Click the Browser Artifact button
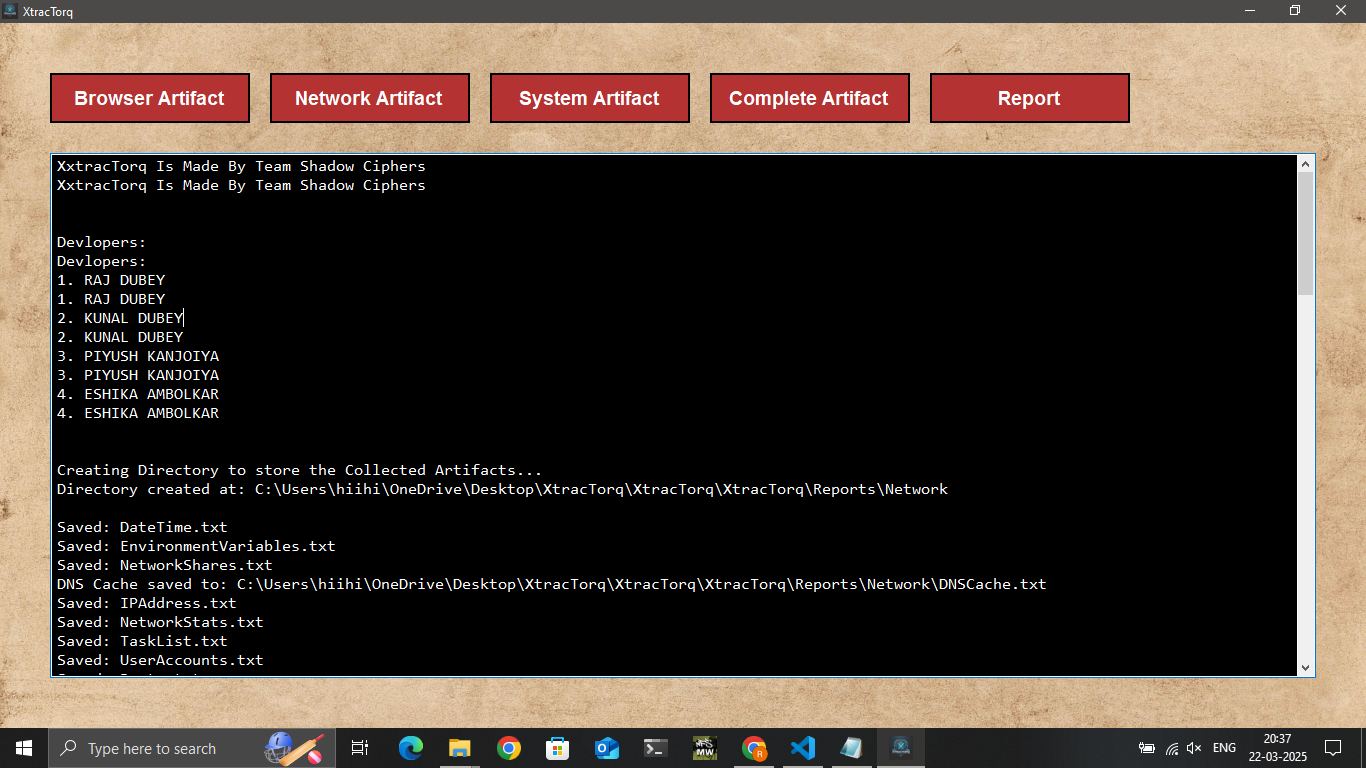1366x768 pixels. [x=149, y=98]
